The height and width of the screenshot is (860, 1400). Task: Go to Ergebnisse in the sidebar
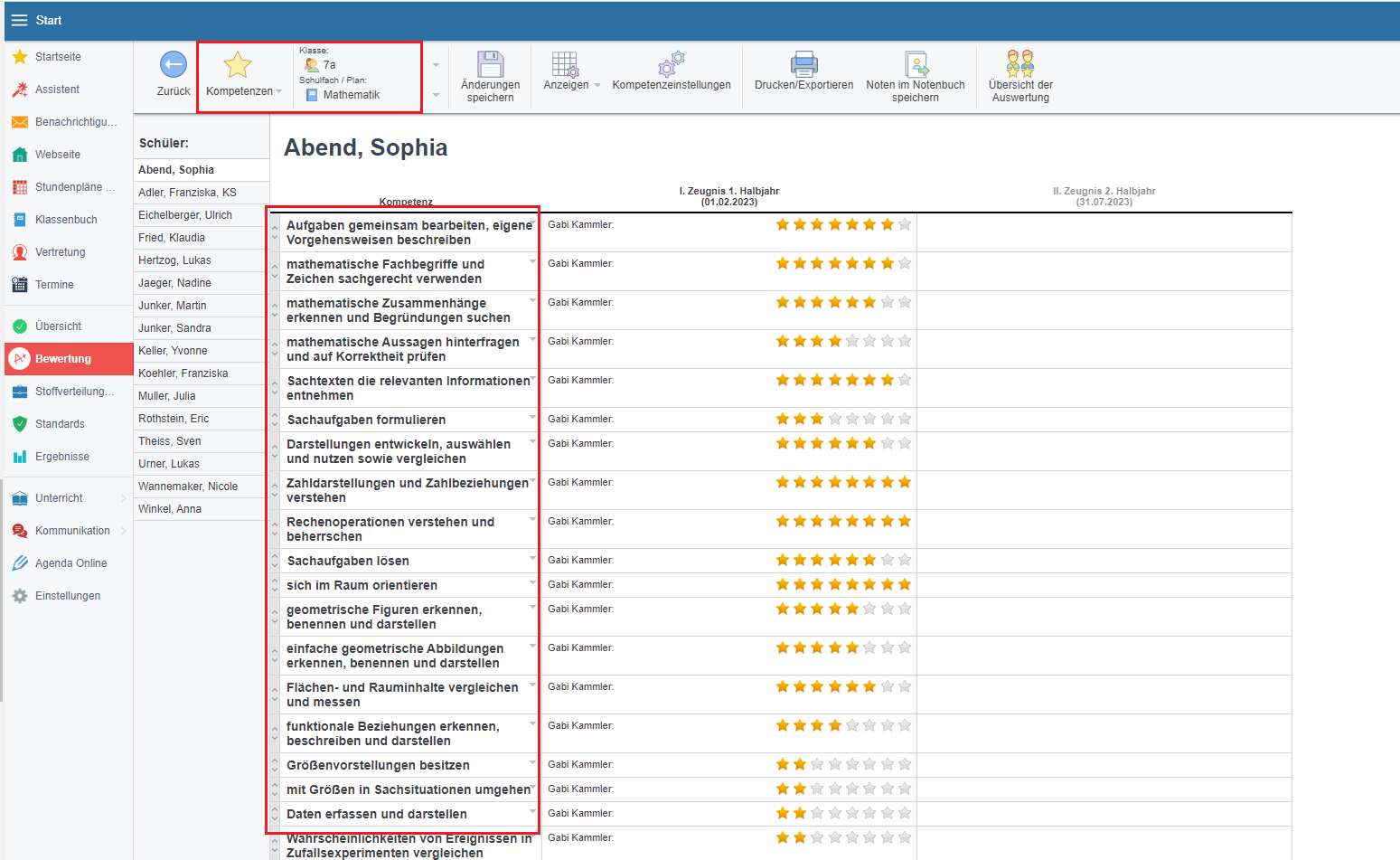(x=61, y=457)
